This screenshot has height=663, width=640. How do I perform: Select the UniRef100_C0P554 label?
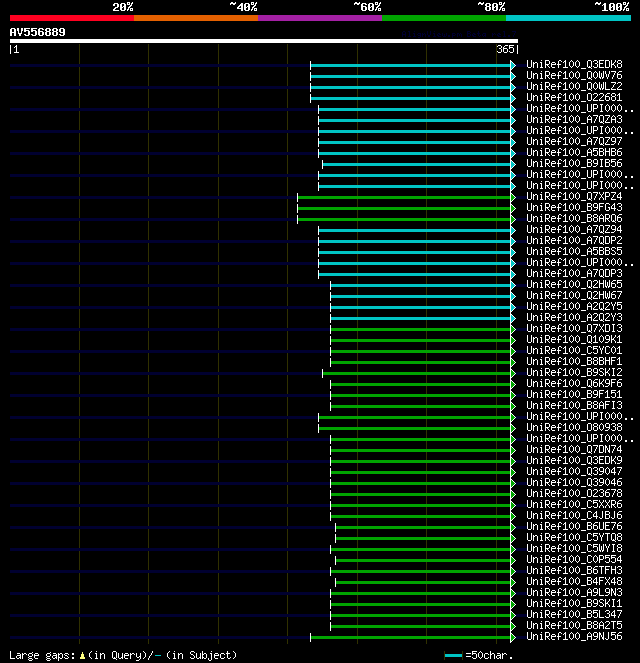click(x=574, y=559)
